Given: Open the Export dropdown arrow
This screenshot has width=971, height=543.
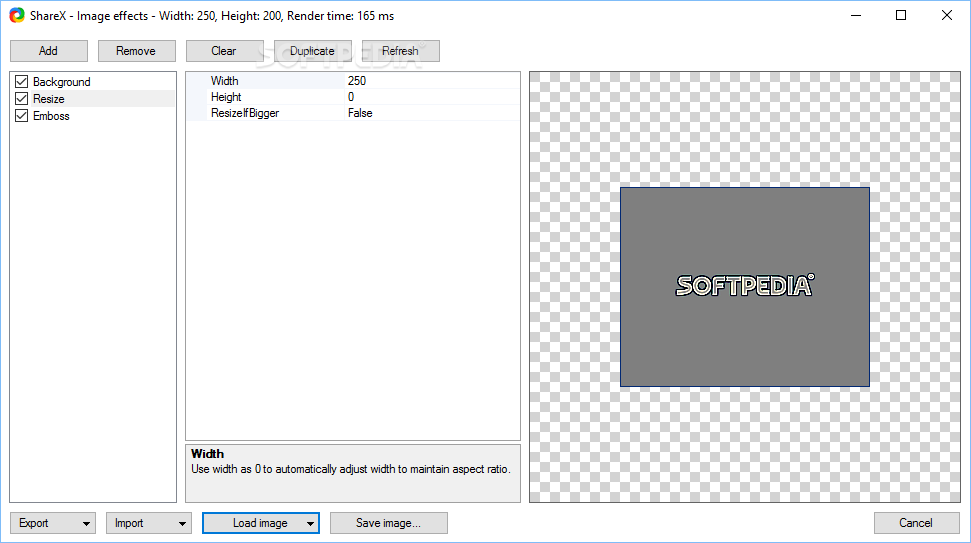Looking at the screenshot, I should 86,524.
